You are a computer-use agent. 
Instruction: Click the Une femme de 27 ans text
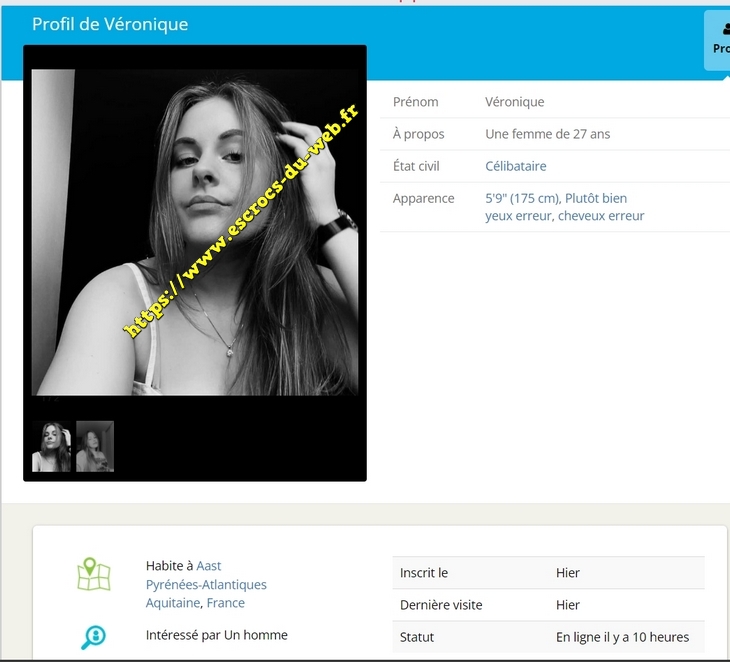click(547, 134)
